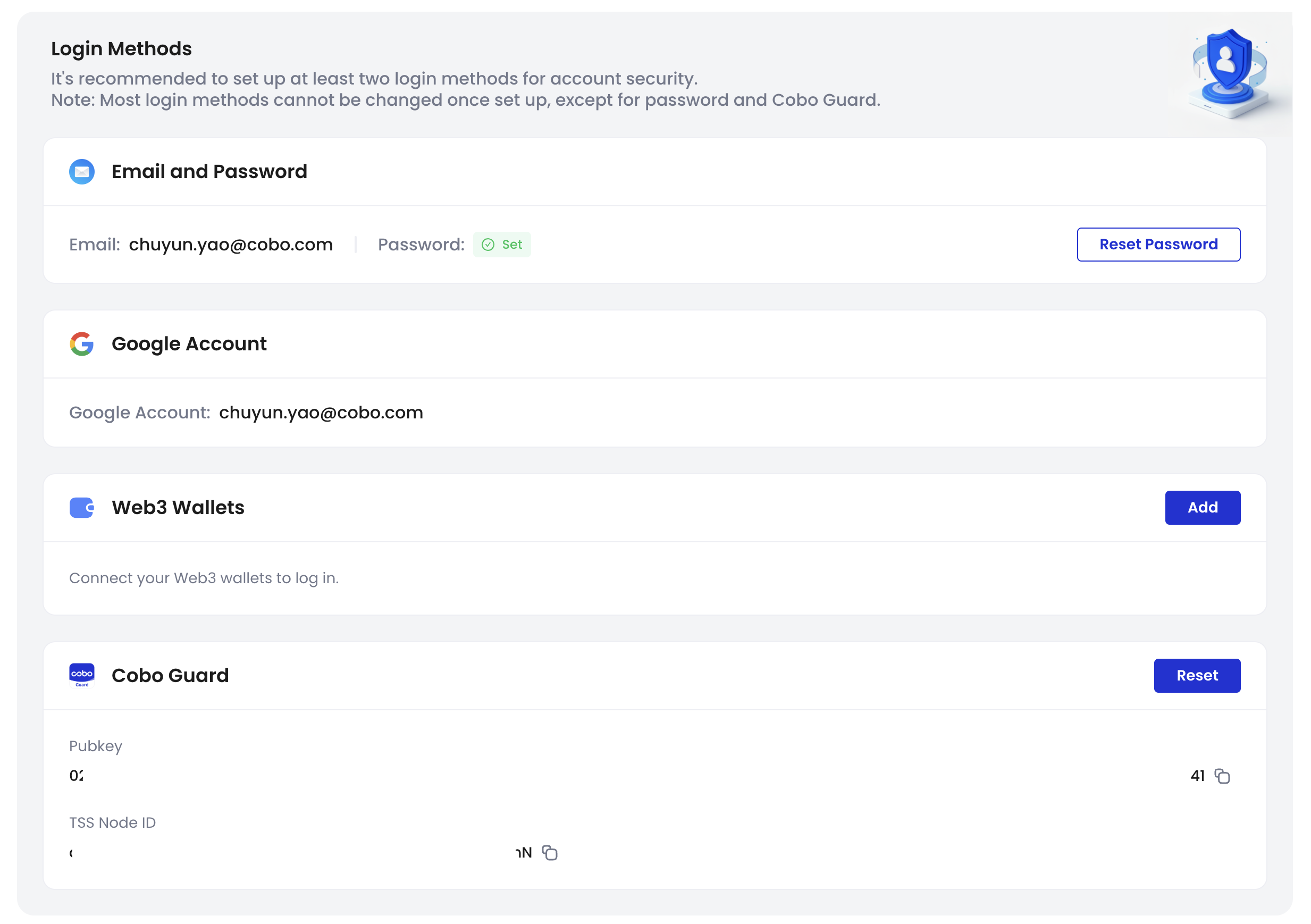
Task: Select the Google Account email address
Action: 321,413
